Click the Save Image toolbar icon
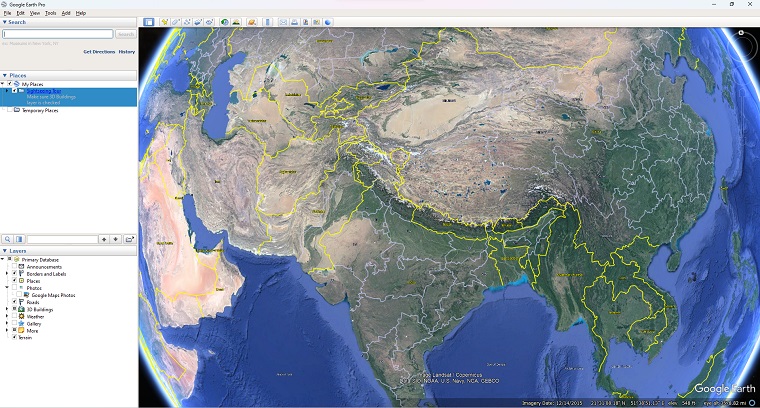The height and width of the screenshot is (408, 760). tap(305, 22)
